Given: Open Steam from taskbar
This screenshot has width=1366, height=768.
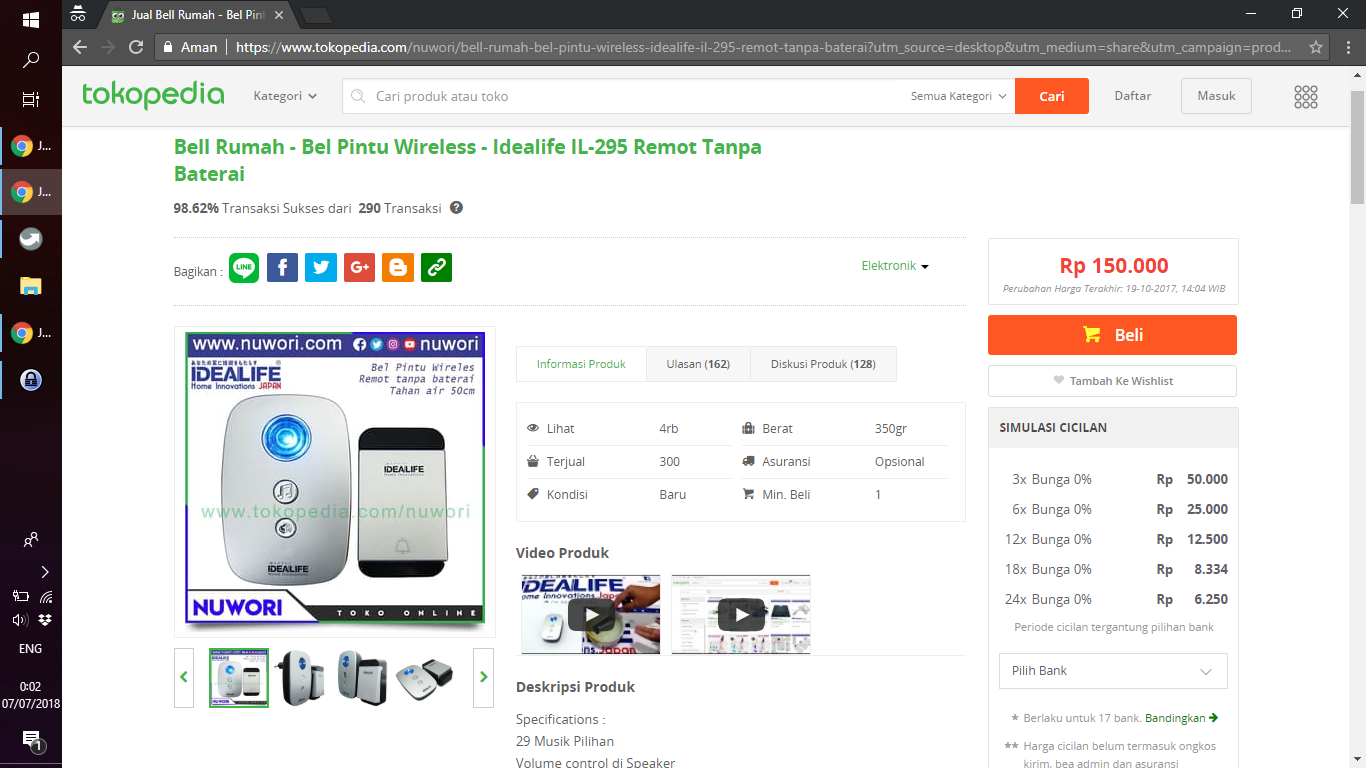Looking at the screenshot, I should click(x=30, y=239).
